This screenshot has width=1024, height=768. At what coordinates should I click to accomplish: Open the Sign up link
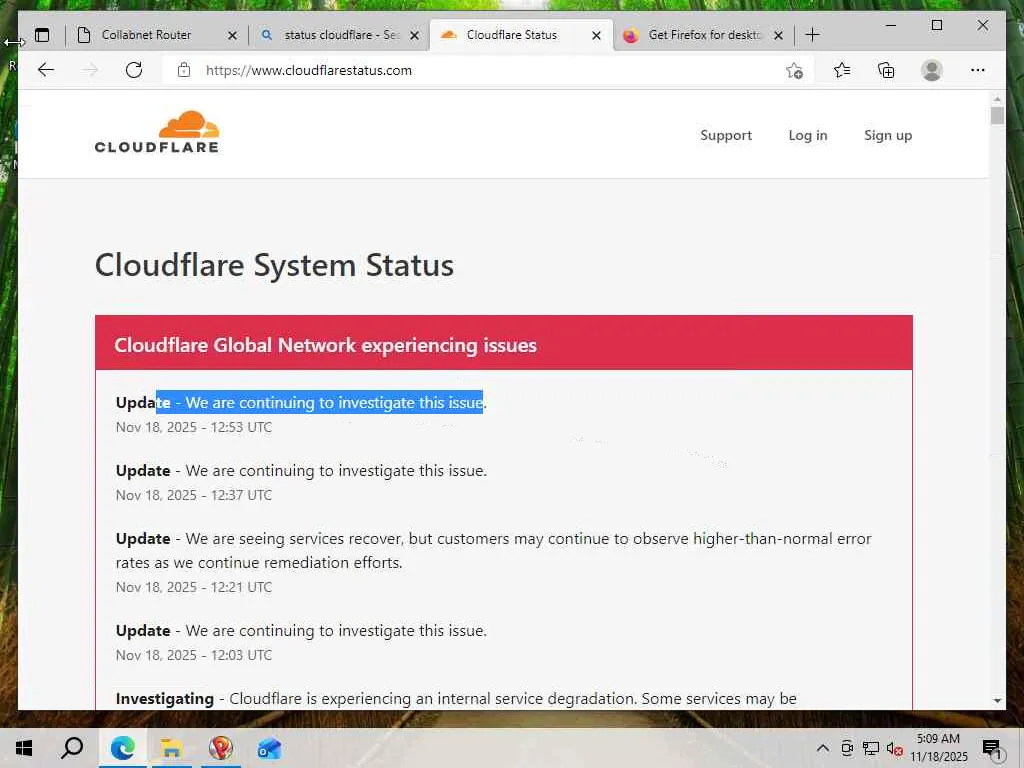pos(888,135)
